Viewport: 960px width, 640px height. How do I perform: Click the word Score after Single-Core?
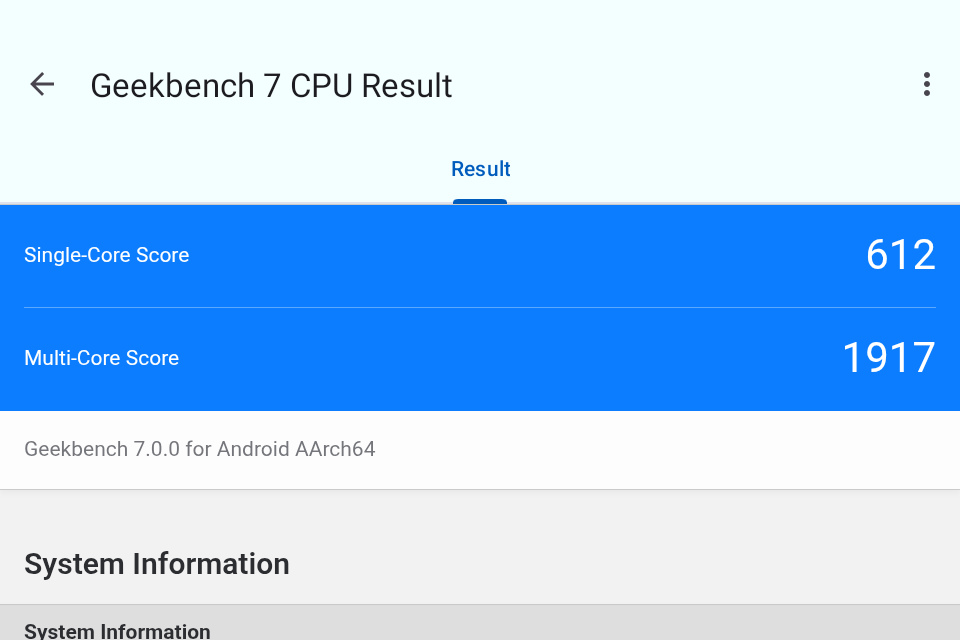(x=163, y=255)
